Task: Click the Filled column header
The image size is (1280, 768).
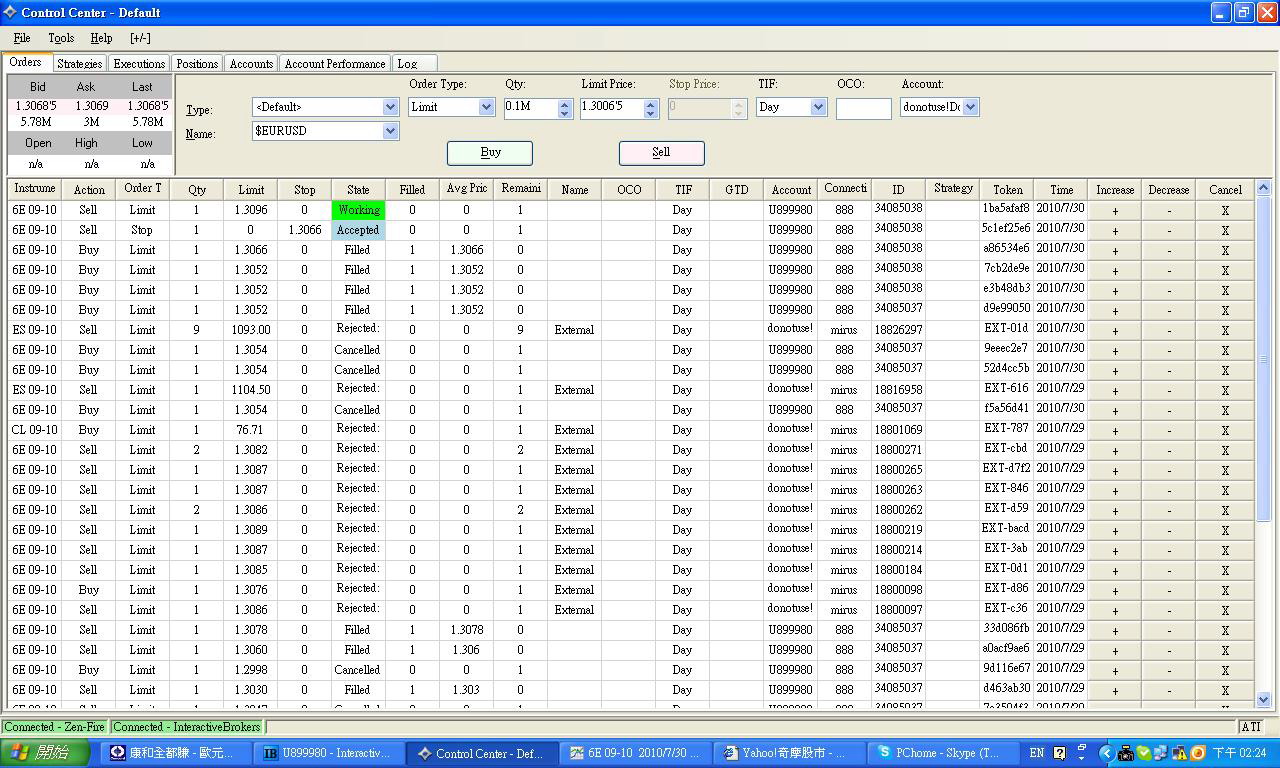Action: 412,189
